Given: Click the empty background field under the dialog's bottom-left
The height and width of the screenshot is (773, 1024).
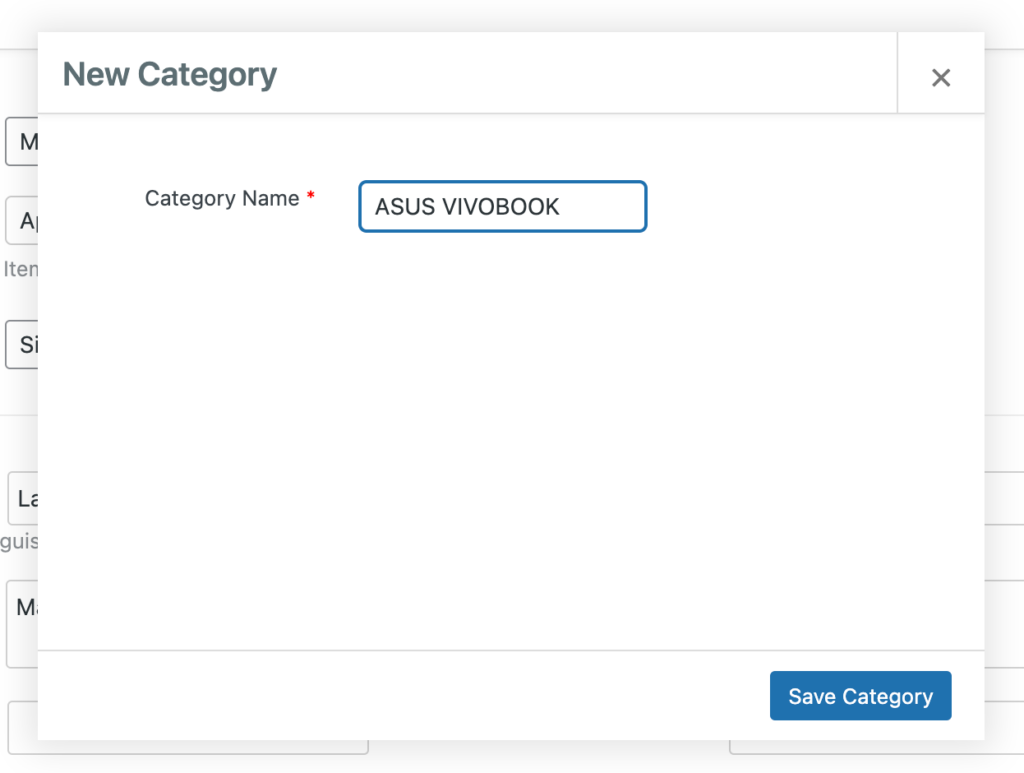Looking at the screenshot, I should pos(188,747).
